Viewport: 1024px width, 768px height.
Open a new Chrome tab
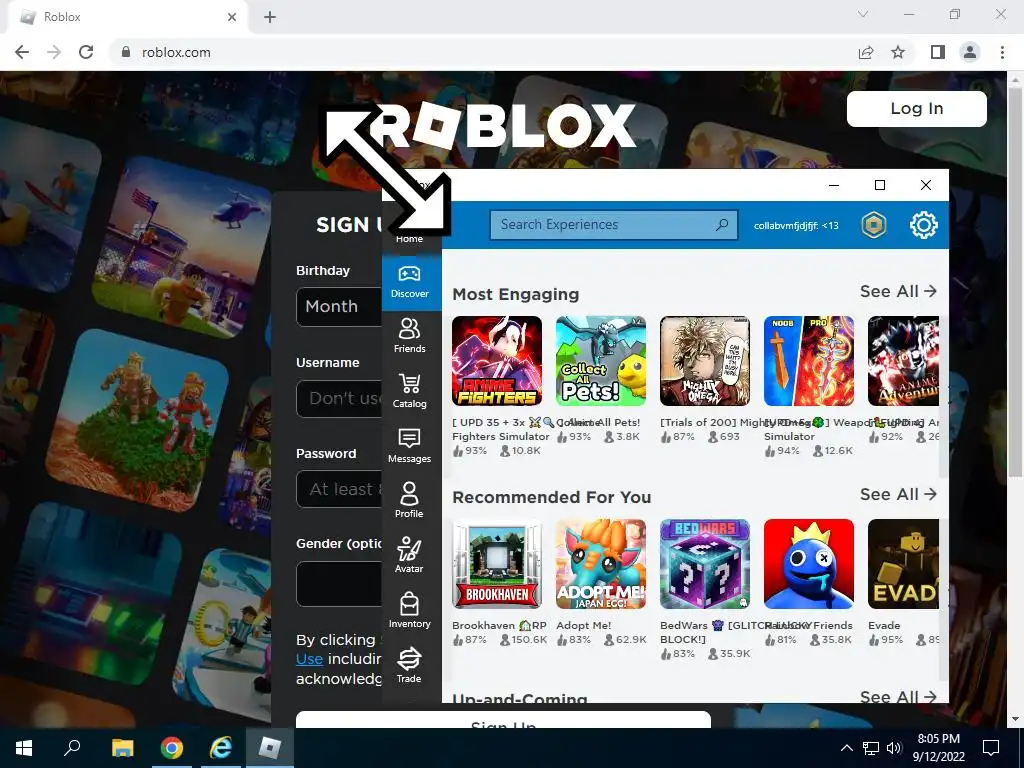coord(270,17)
